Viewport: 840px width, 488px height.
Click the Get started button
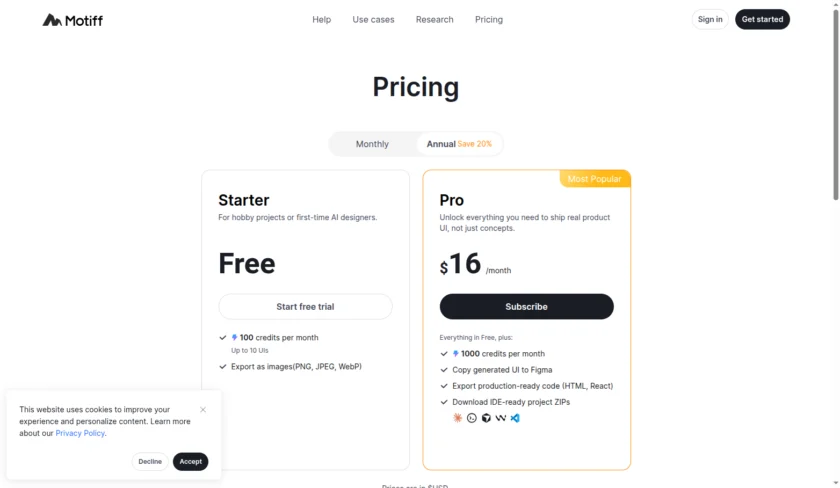coord(762,19)
